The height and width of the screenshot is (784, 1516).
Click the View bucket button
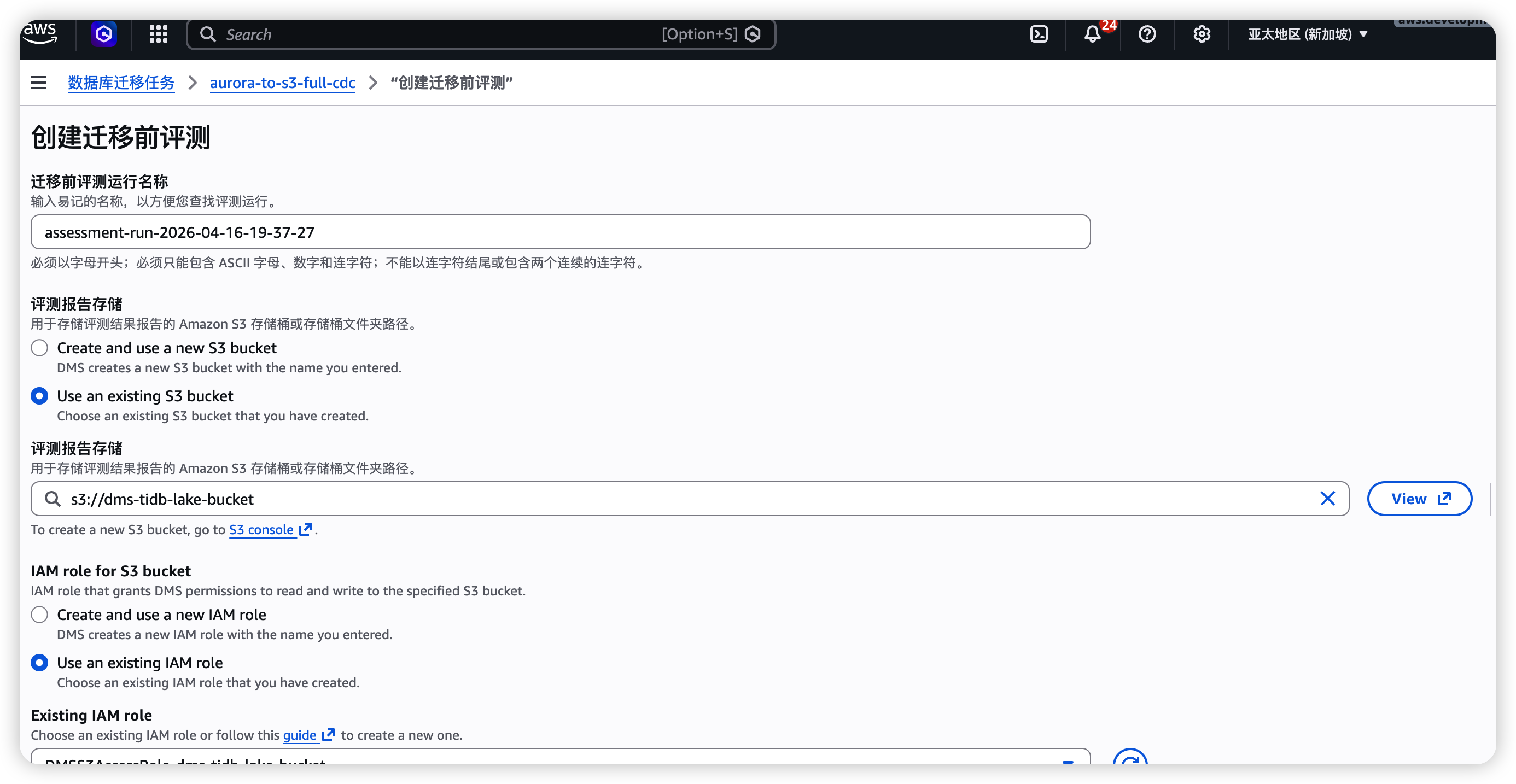pos(1419,499)
